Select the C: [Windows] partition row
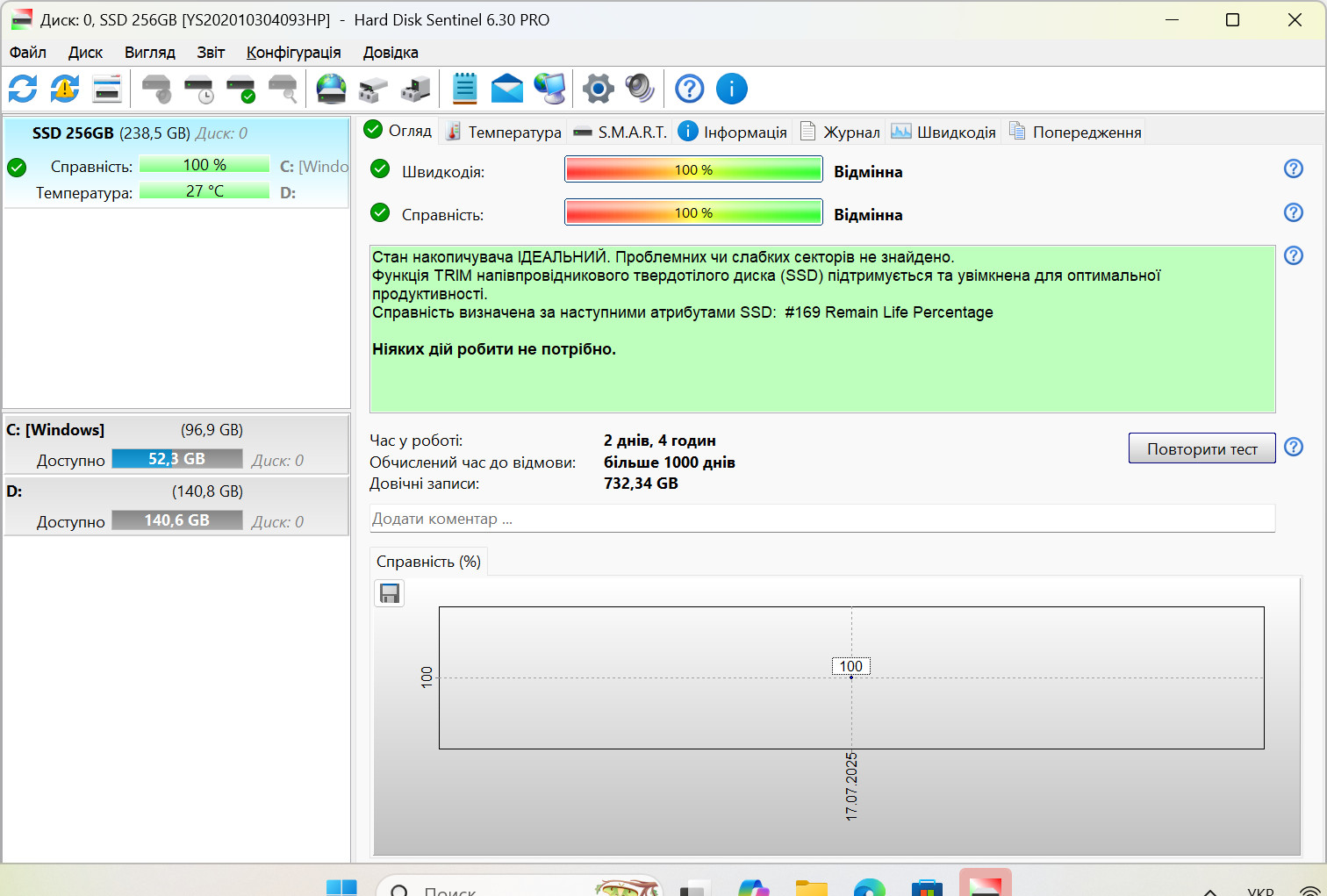Image resolution: width=1327 pixels, height=896 pixels. click(x=176, y=445)
